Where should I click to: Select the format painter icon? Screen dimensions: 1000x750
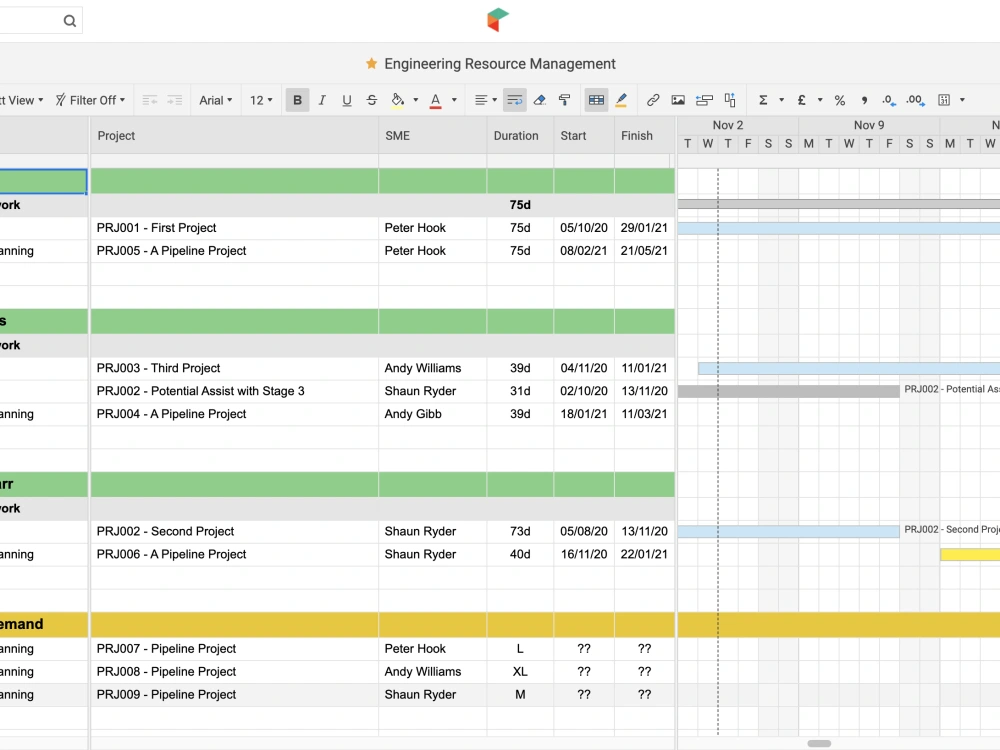click(x=564, y=100)
